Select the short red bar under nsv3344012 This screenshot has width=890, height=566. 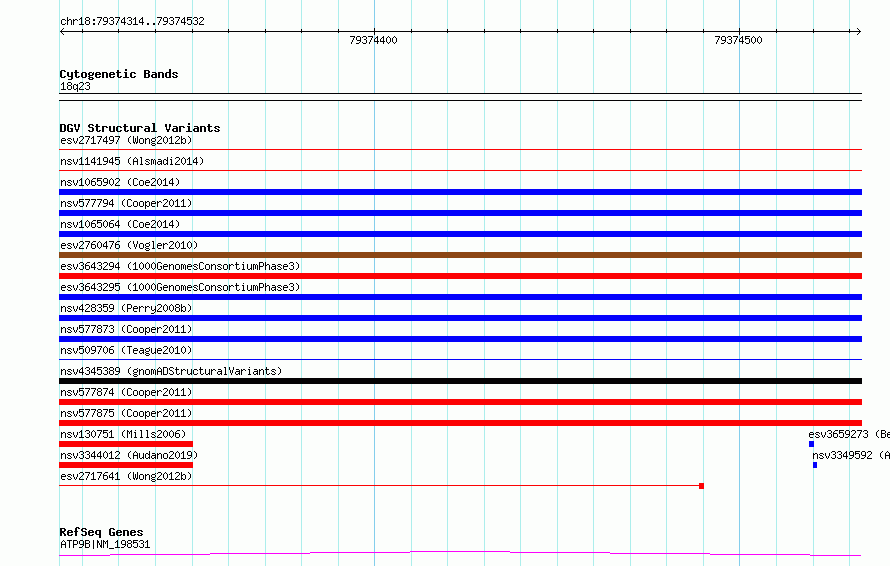[126, 465]
